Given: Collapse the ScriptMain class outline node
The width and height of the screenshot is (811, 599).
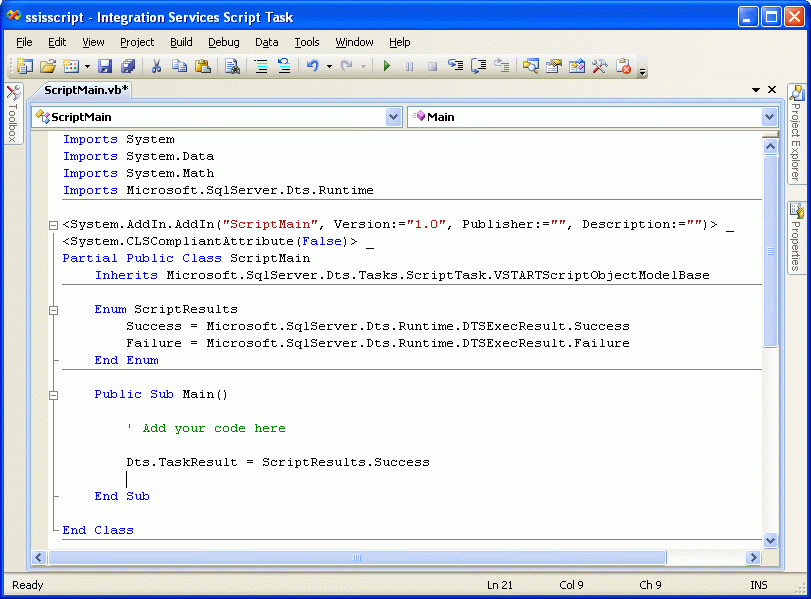Looking at the screenshot, I should click(x=54, y=225).
